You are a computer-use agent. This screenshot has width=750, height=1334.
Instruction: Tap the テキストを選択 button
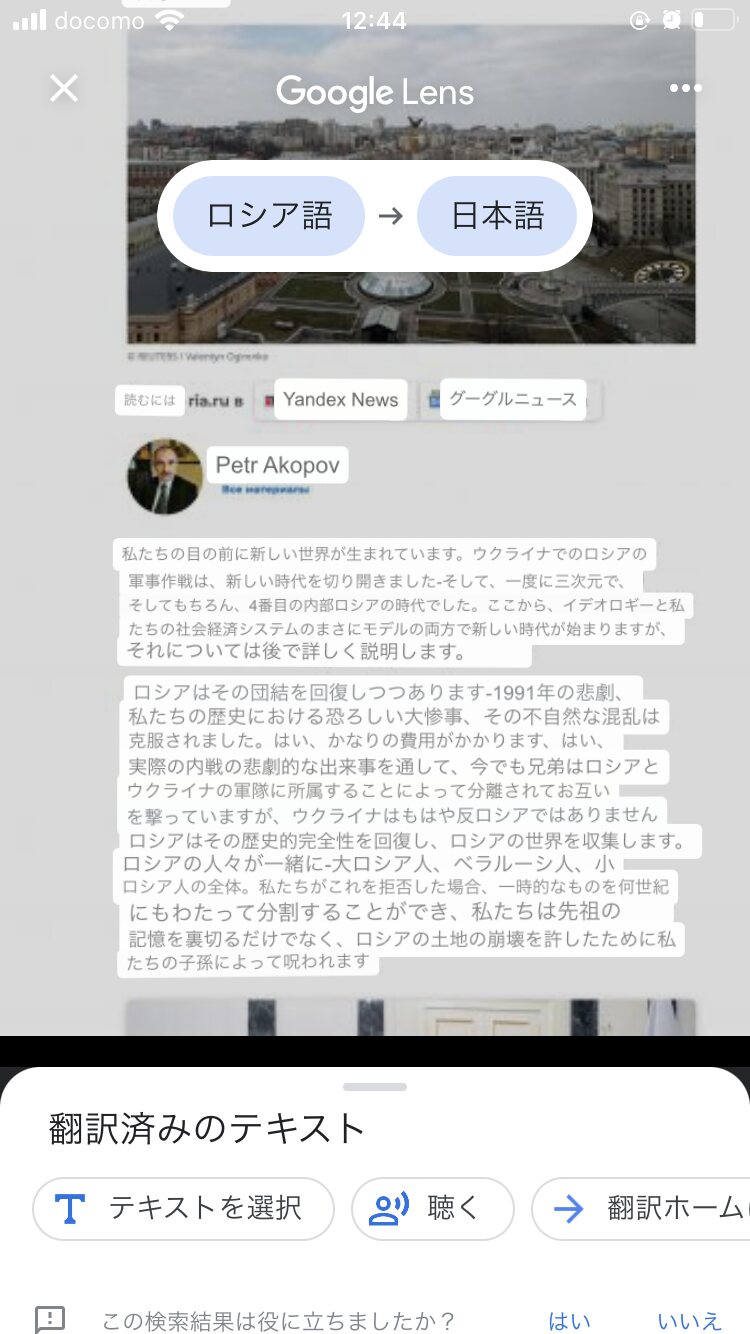coord(183,1208)
